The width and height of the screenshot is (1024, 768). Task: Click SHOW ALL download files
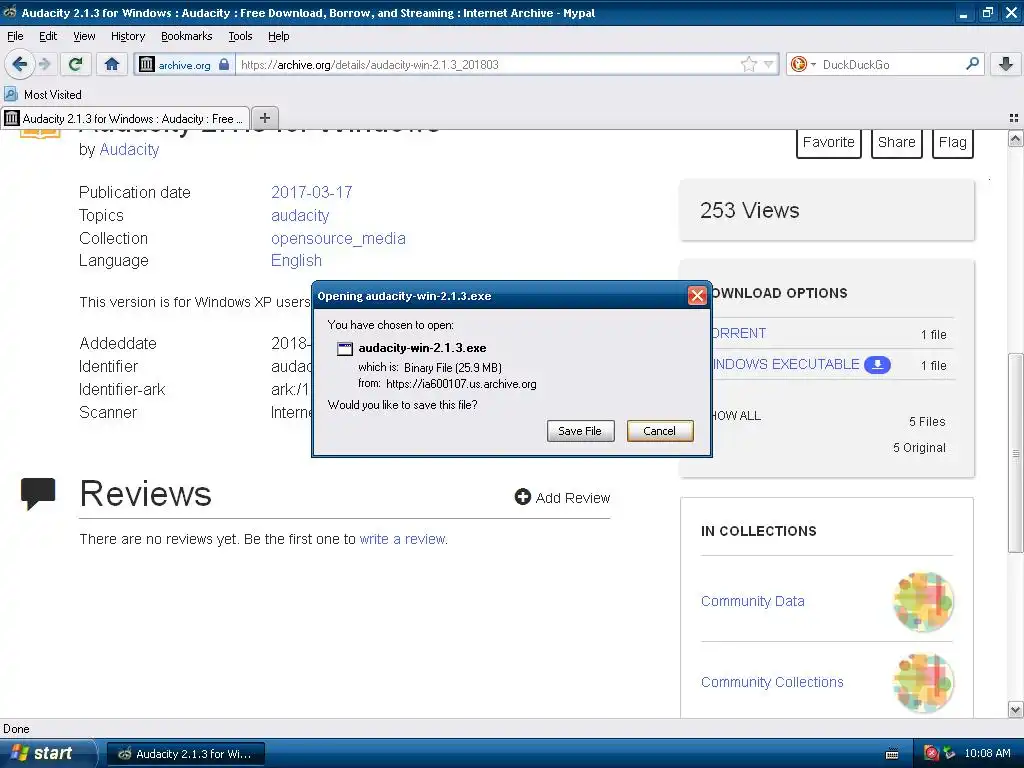tap(737, 415)
